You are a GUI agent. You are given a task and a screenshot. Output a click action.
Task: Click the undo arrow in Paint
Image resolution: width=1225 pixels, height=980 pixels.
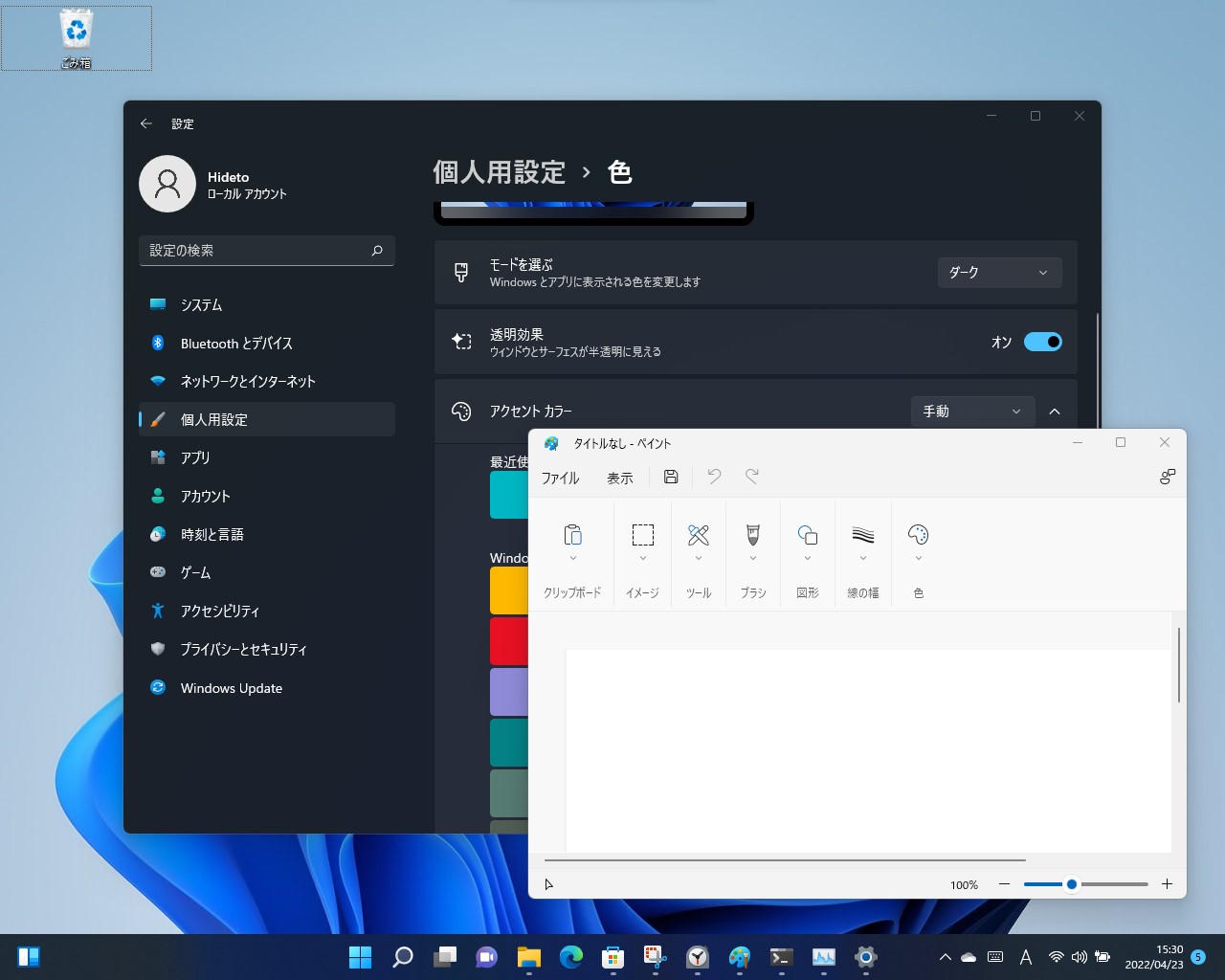point(714,477)
